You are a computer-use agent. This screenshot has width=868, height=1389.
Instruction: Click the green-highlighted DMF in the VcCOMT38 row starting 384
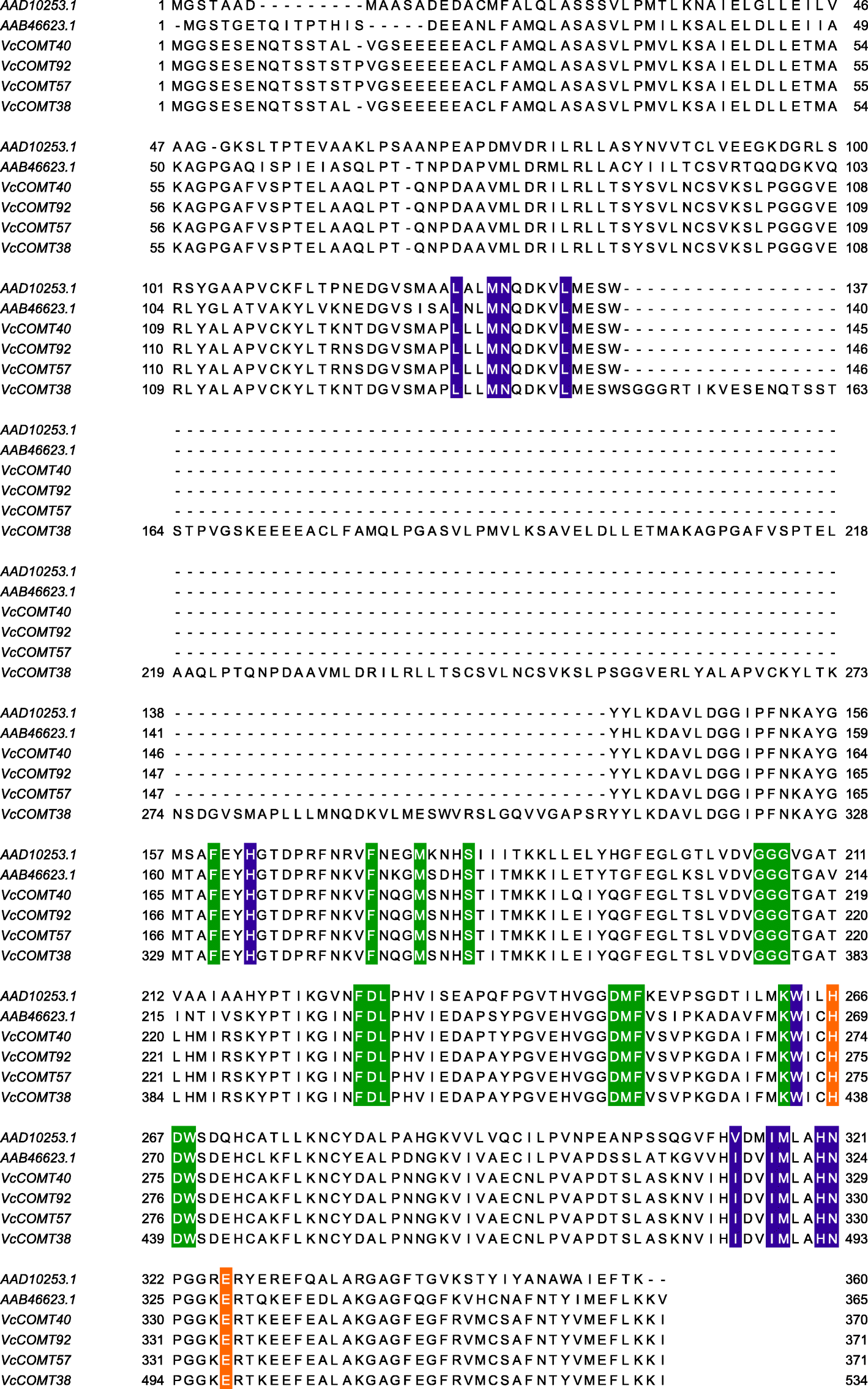tap(626, 1097)
